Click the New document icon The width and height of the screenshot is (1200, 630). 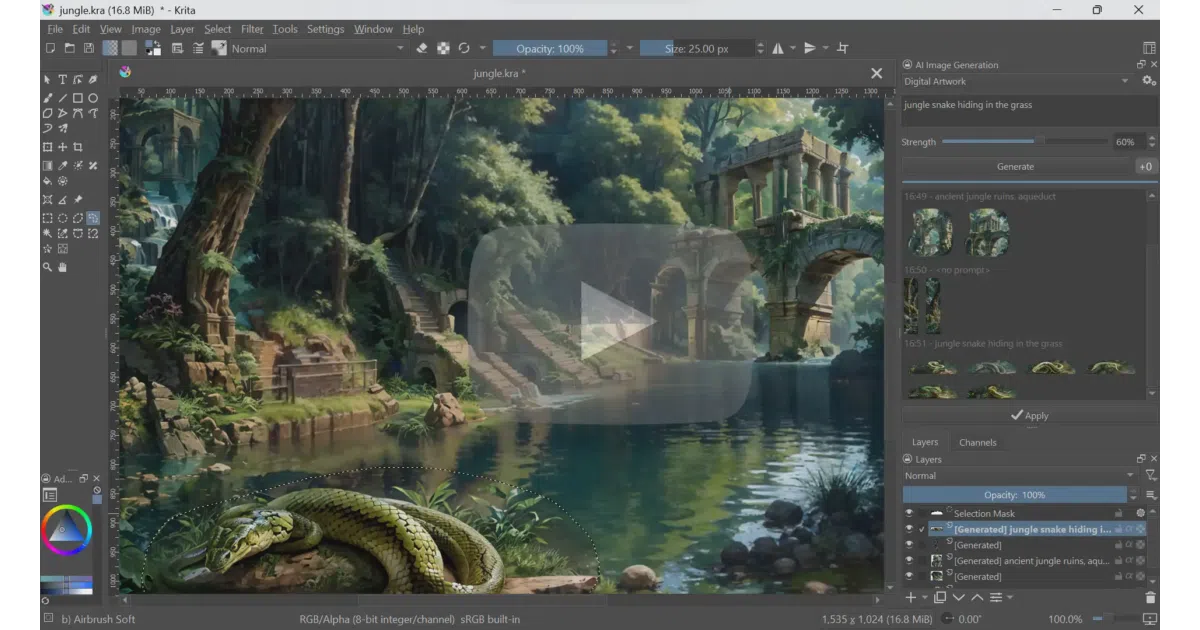click(x=50, y=48)
